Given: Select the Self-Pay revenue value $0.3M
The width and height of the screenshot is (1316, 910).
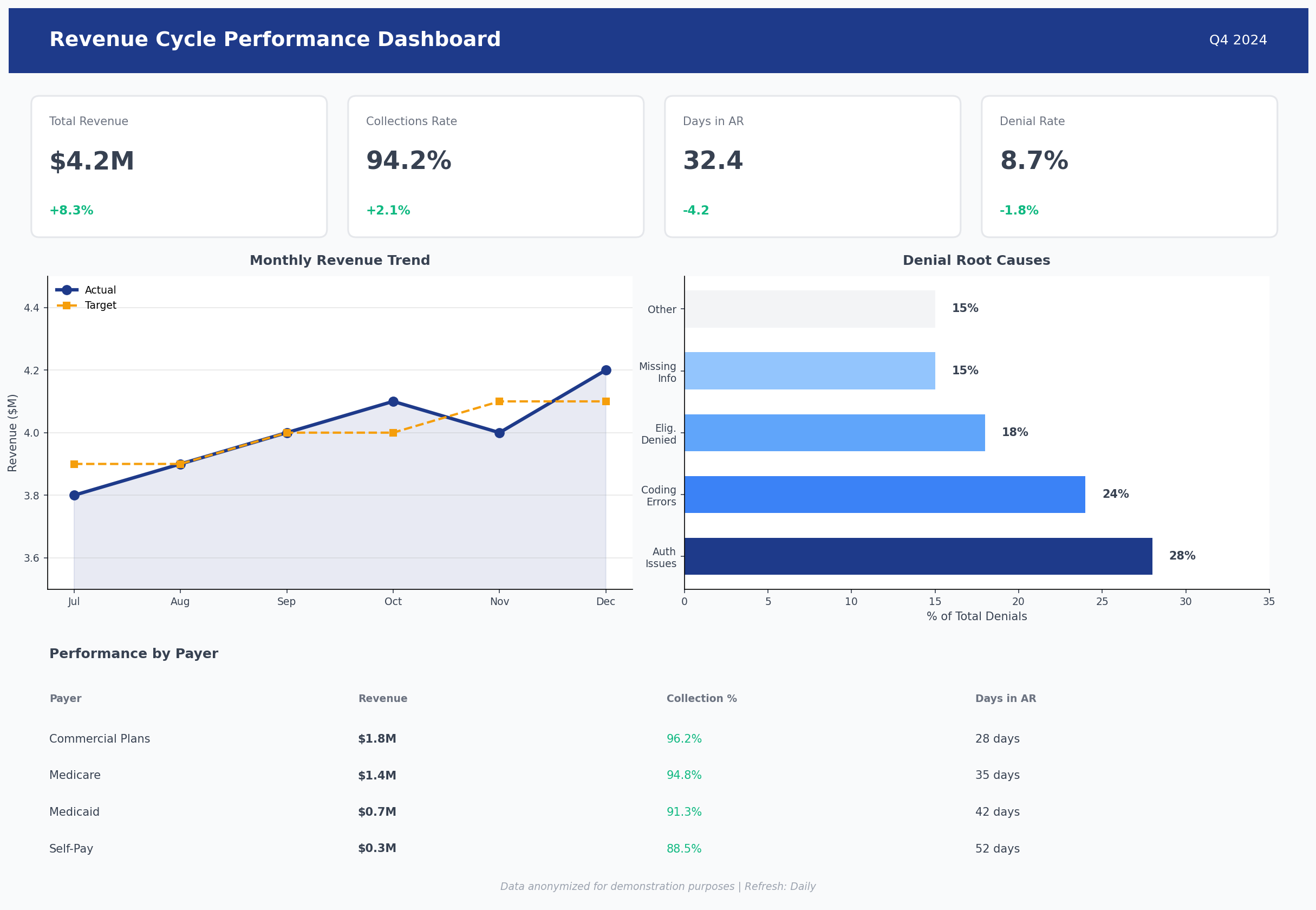Looking at the screenshot, I should click(x=377, y=848).
